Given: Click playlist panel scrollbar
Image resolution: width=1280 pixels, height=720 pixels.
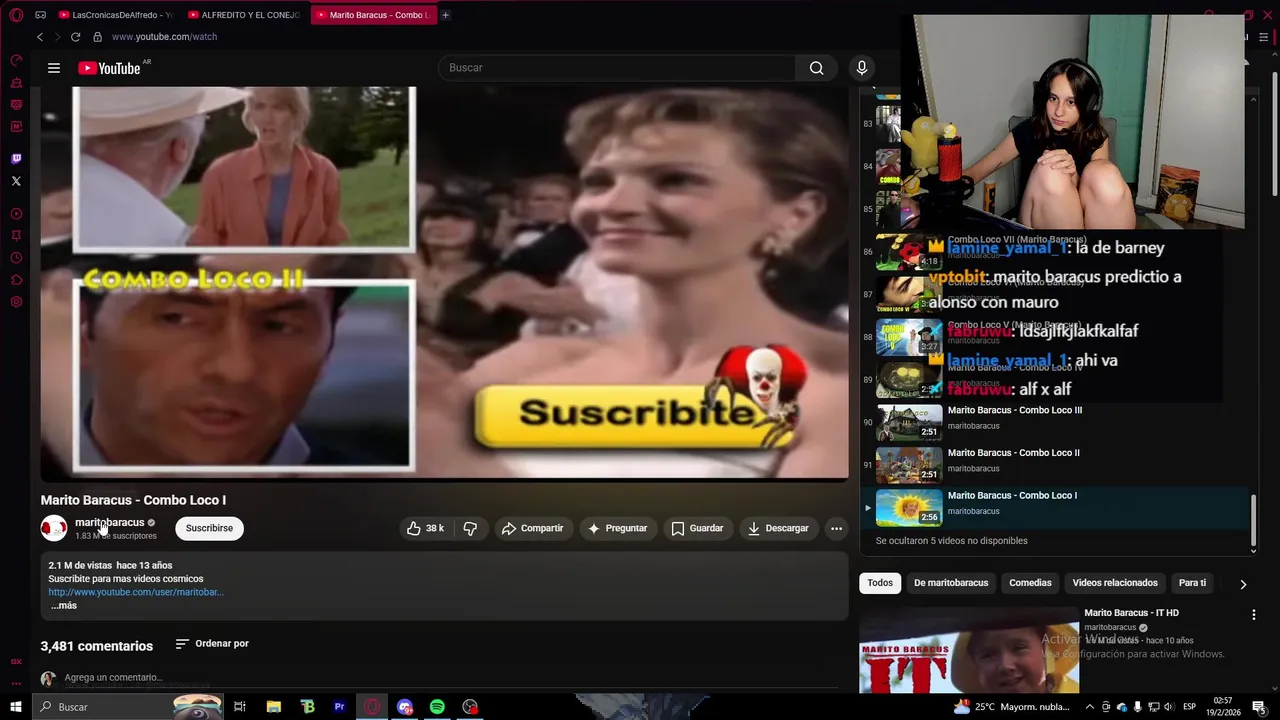Looking at the screenshot, I should (x=1254, y=520).
